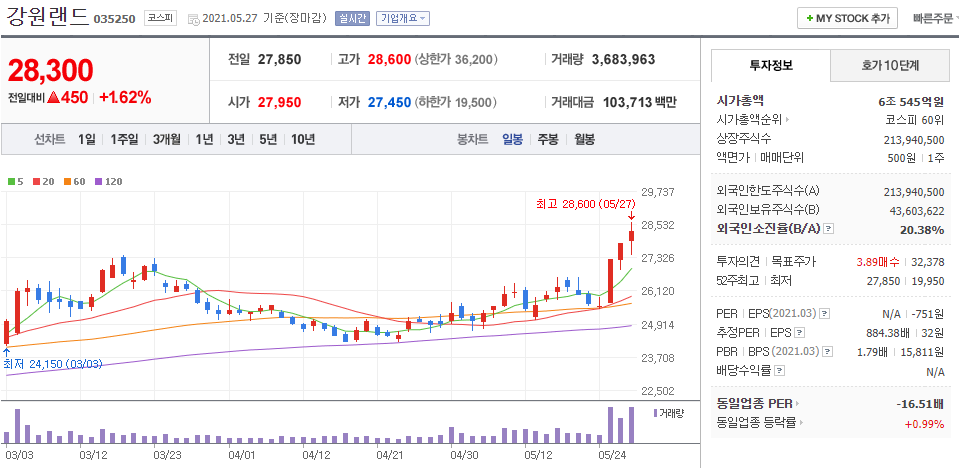Select the 일봉 daily candle chart
Image resolution: width=959 pixels, height=468 pixels.
[x=513, y=139]
